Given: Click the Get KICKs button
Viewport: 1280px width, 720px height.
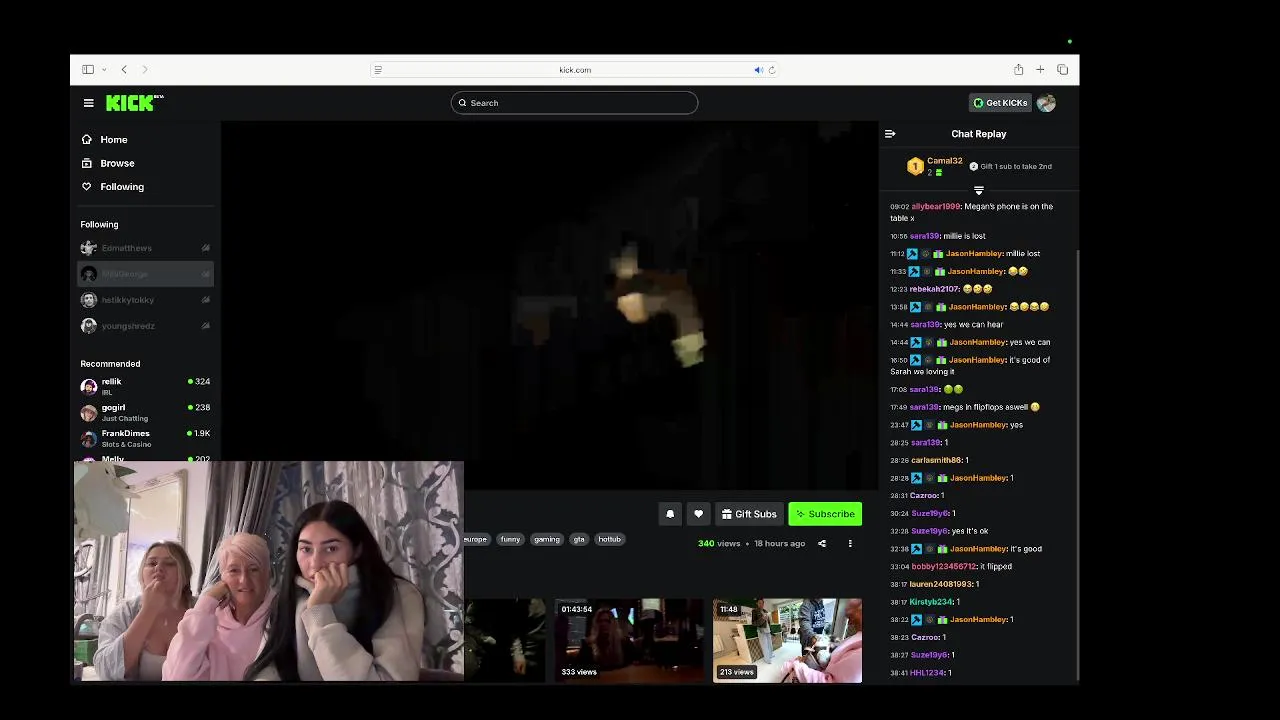Looking at the screenshot, I should coord(1000,103).
